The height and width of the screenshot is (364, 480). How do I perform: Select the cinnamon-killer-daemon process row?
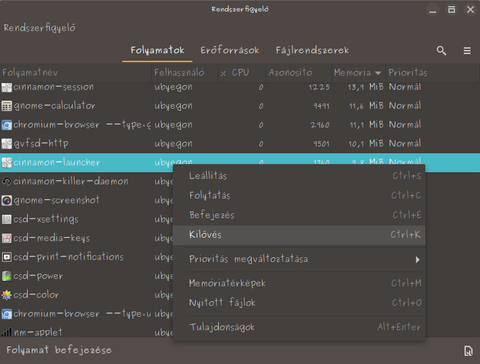[87, 181]
